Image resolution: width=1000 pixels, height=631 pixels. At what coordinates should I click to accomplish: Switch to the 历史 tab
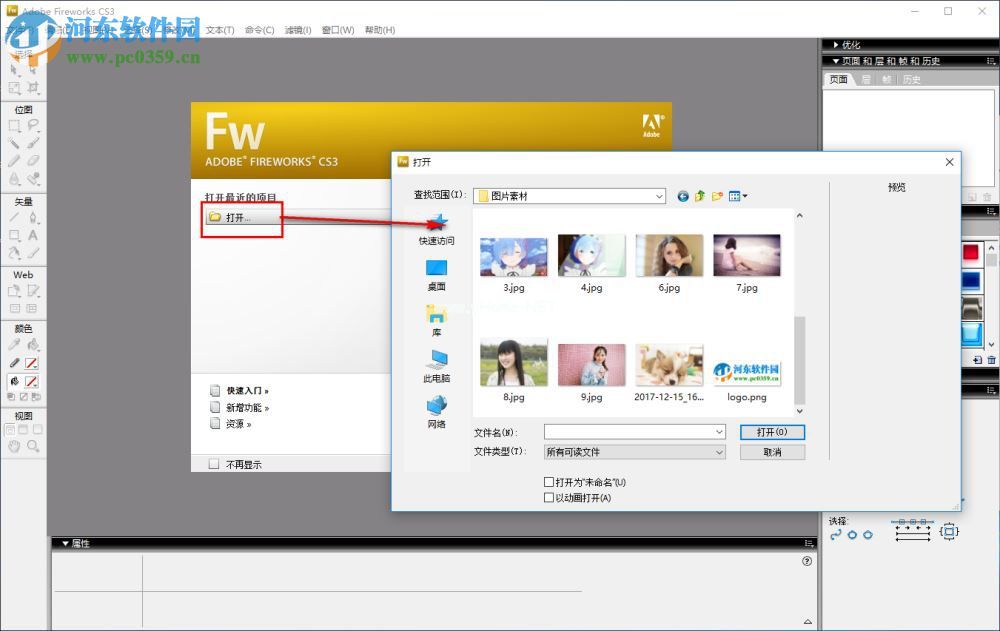tap(911, 78)
